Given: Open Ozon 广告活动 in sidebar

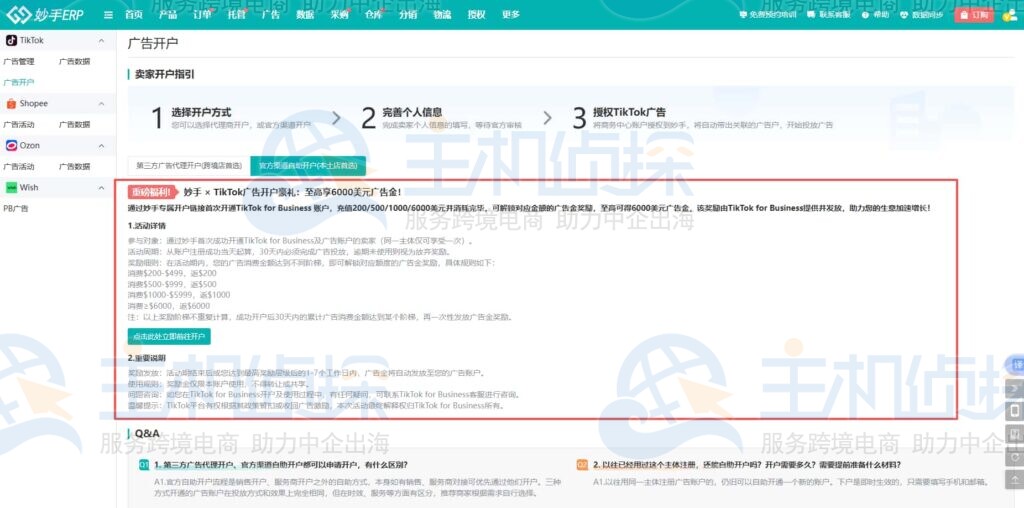Looking at the screenshot, I should click(x=19, y=167).
